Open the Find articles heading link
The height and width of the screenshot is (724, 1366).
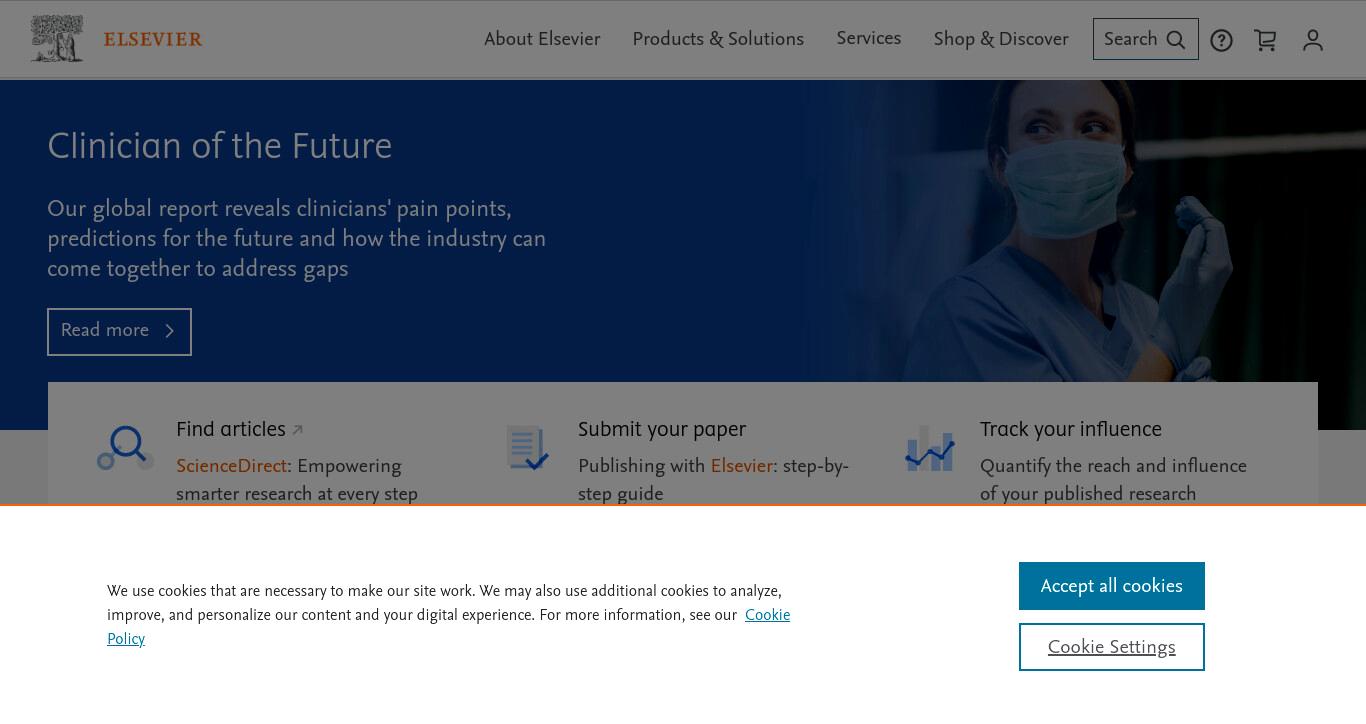point(231,429)
